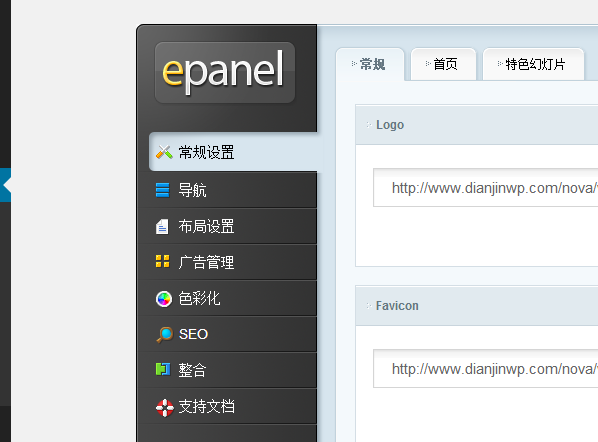
Task: Click the epanel logo
Action: (225, 72)
